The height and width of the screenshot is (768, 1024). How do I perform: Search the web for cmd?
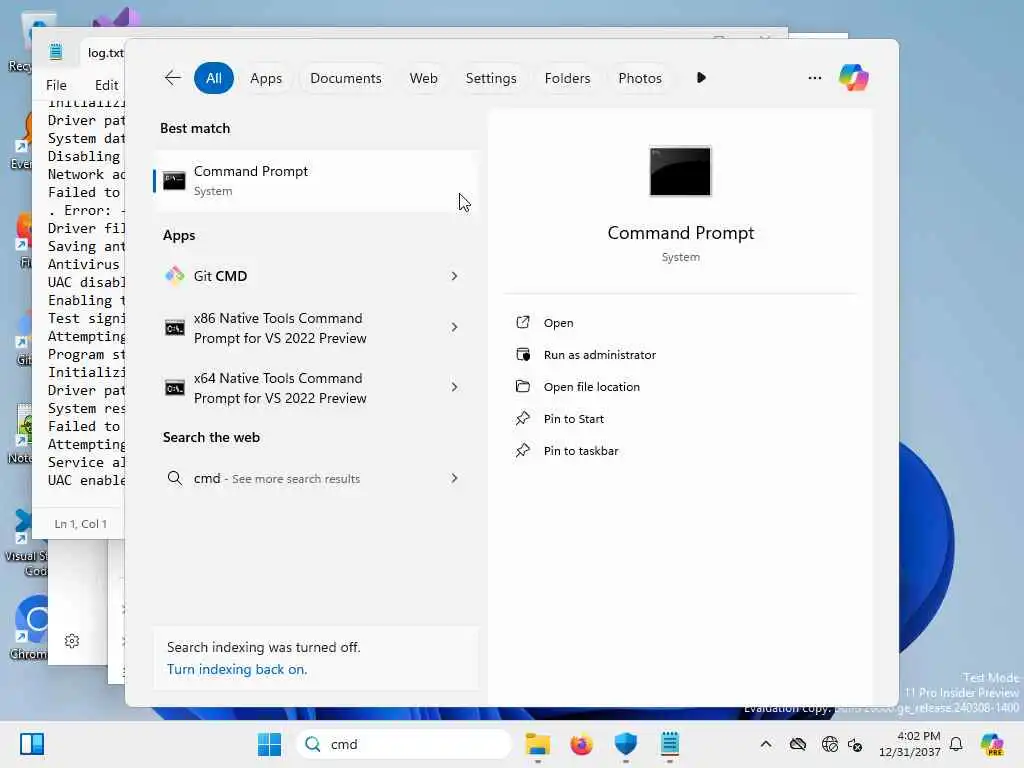316,479
